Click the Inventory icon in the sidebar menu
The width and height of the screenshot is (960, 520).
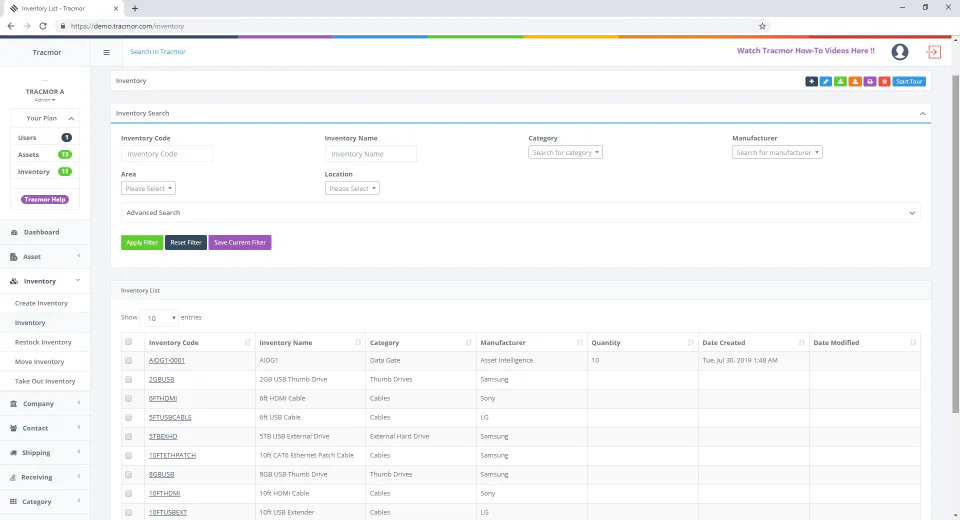point(13,282)
